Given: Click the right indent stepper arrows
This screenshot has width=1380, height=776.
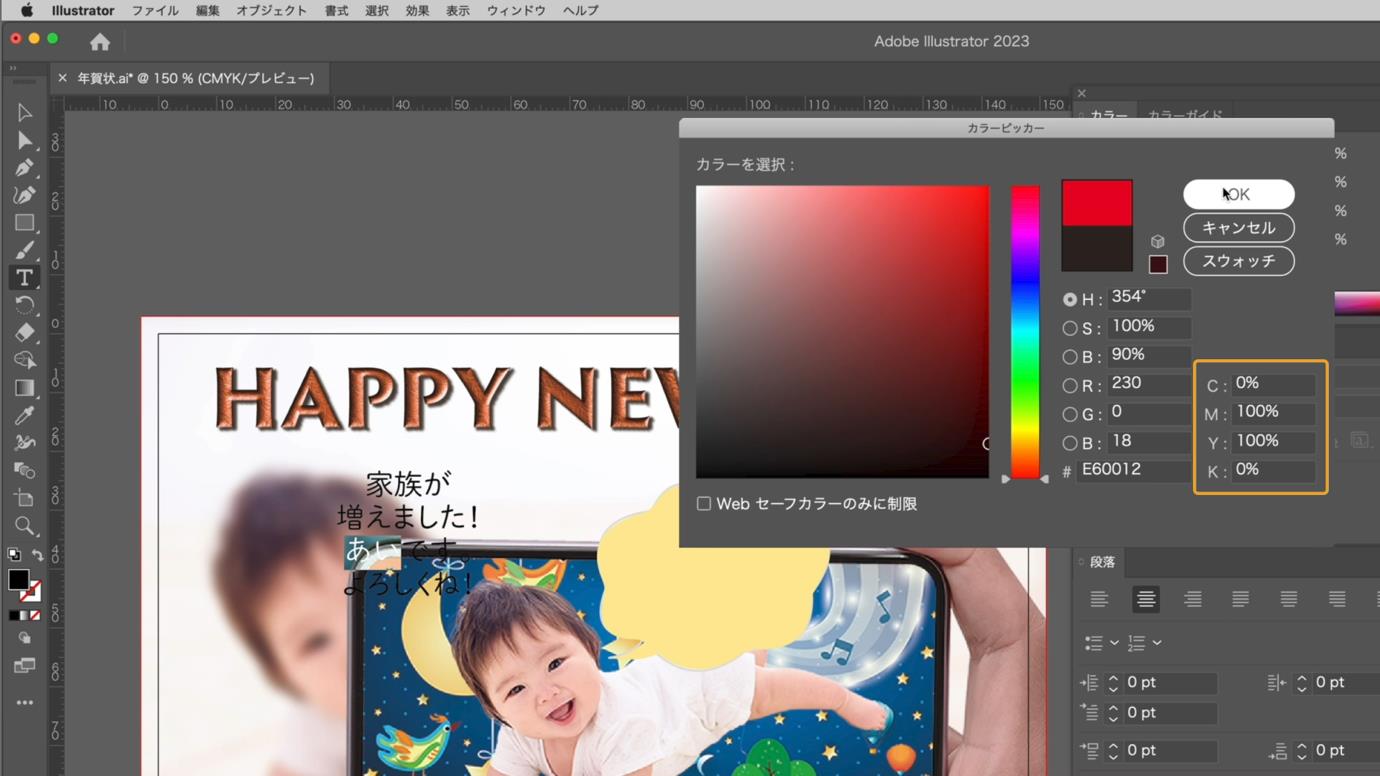Looking at the screenshot, I should pyautogui.click(x=1301, y=683).
